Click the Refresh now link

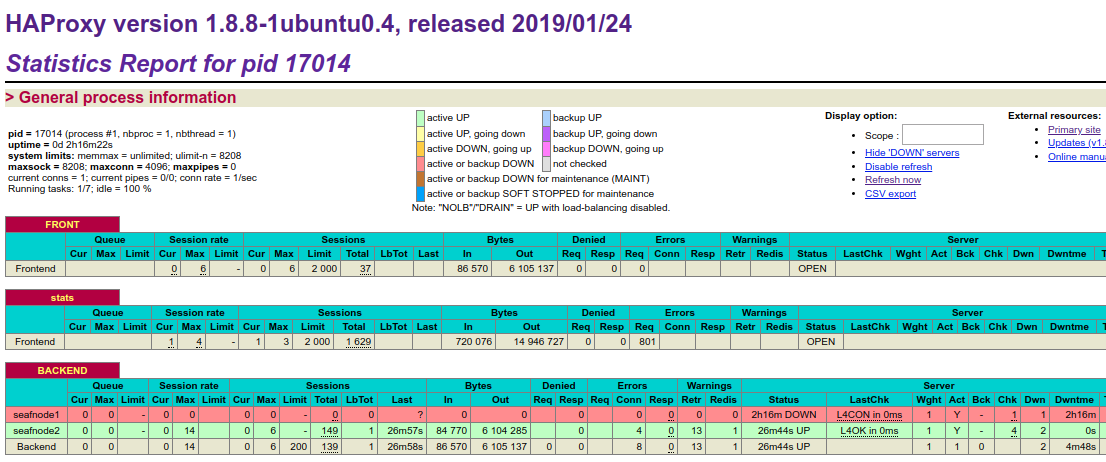click(x=893, y=180)
